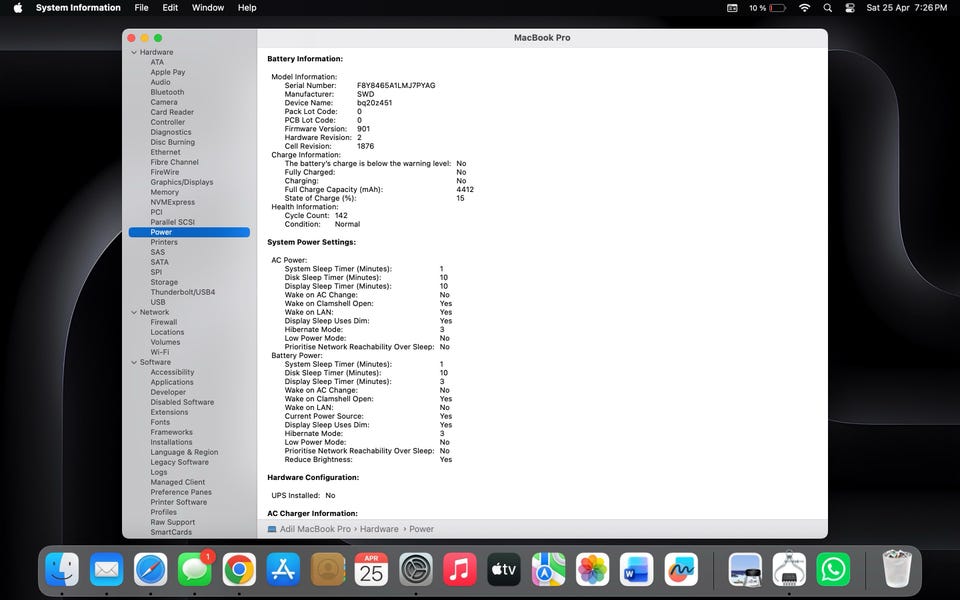Image resolution: width=960 pixels, height=600 pixels.
Task: Open the Contacts app in the Dock
Action: 328,569
